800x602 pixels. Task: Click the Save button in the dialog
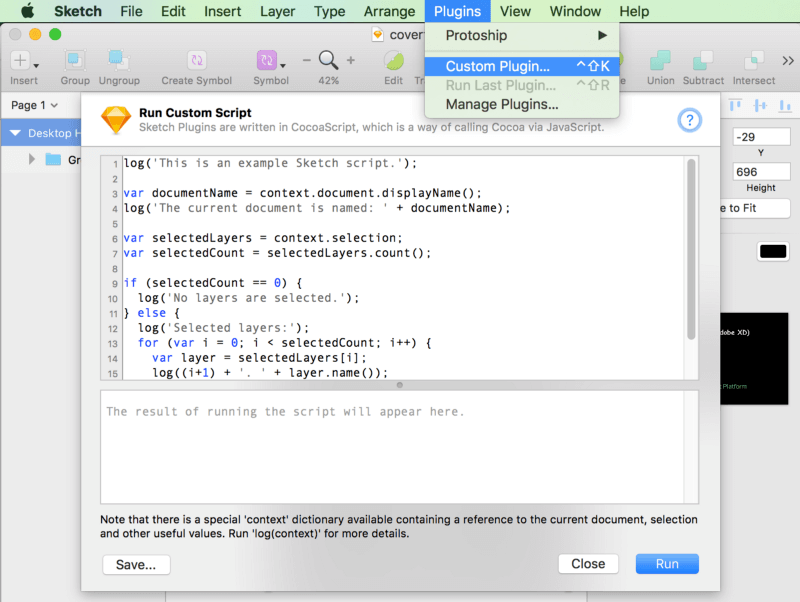pos(134,564)
